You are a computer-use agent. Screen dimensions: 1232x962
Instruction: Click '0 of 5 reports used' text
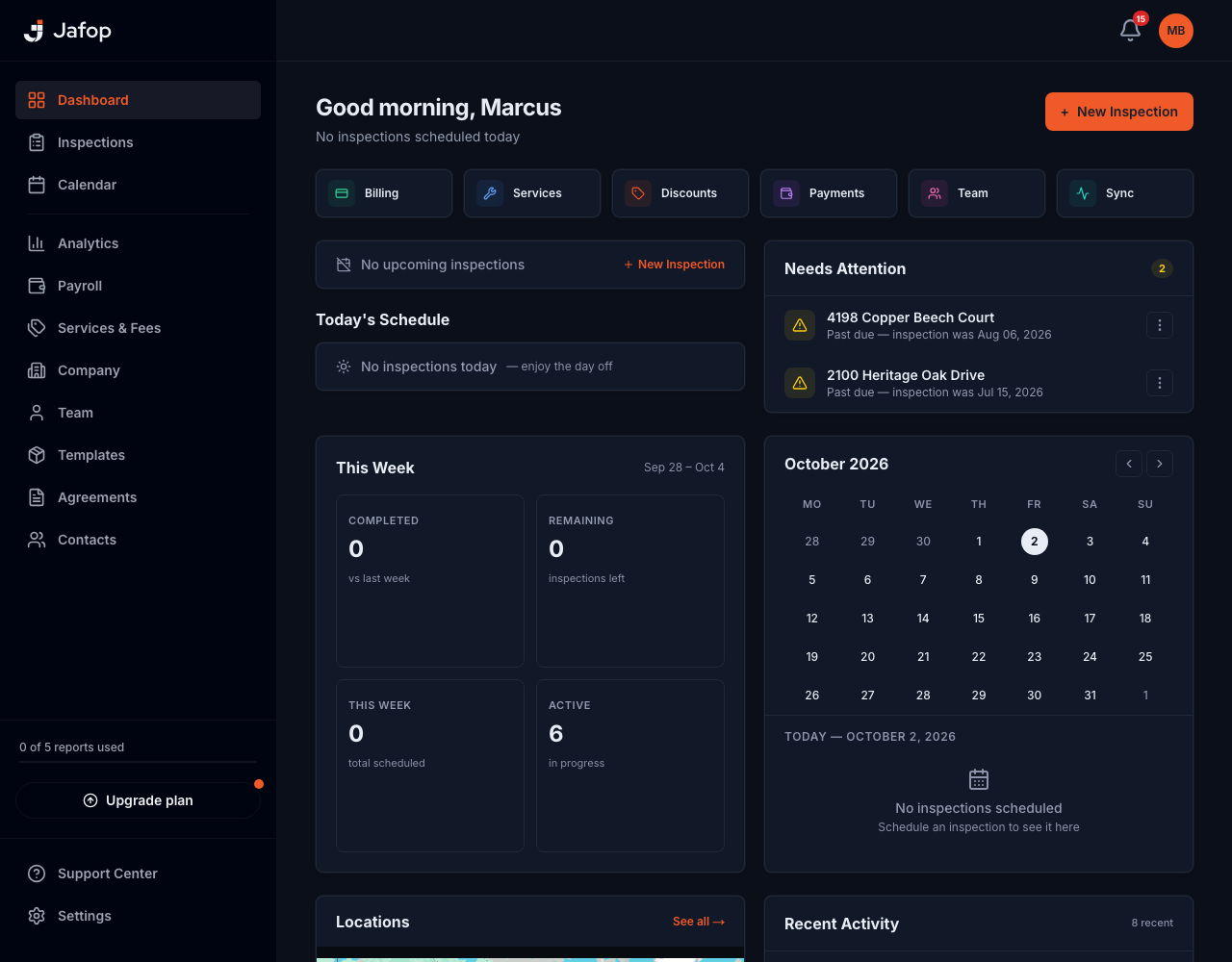[x=72, y=747]
